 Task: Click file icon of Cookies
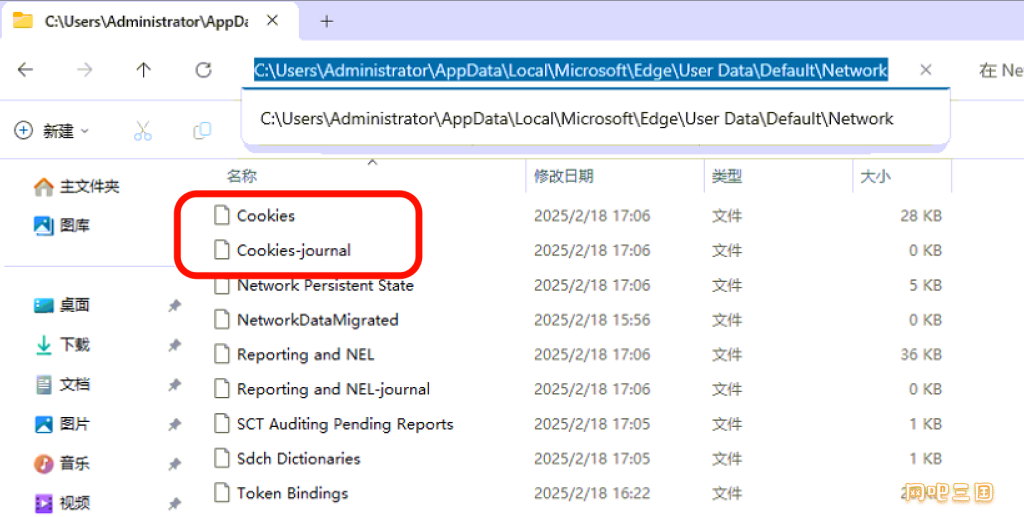click(x=222, y=215)
